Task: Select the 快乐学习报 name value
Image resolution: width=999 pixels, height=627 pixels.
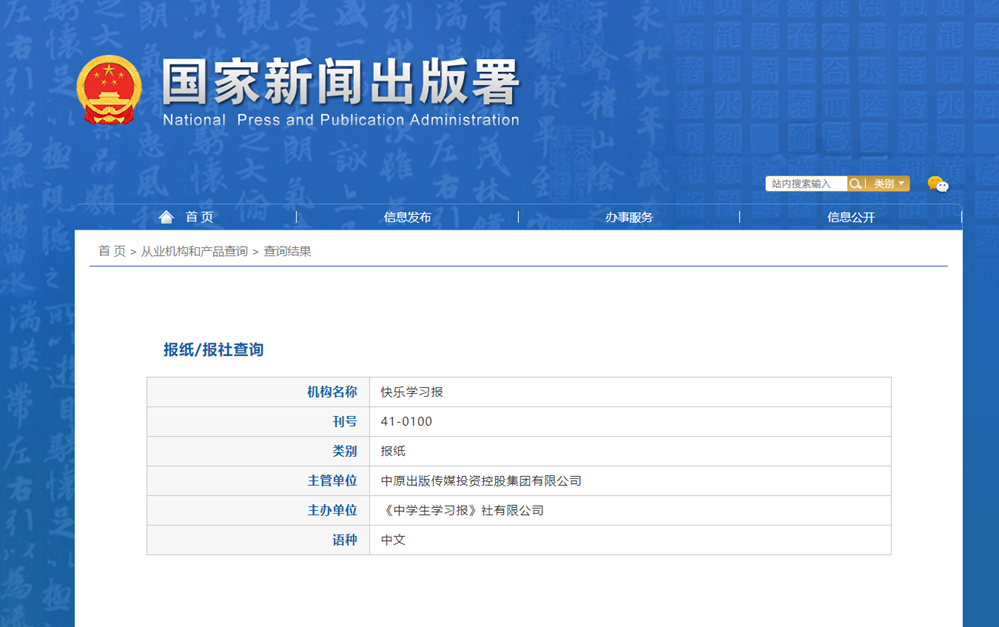Action: click(x=412, y=392)
